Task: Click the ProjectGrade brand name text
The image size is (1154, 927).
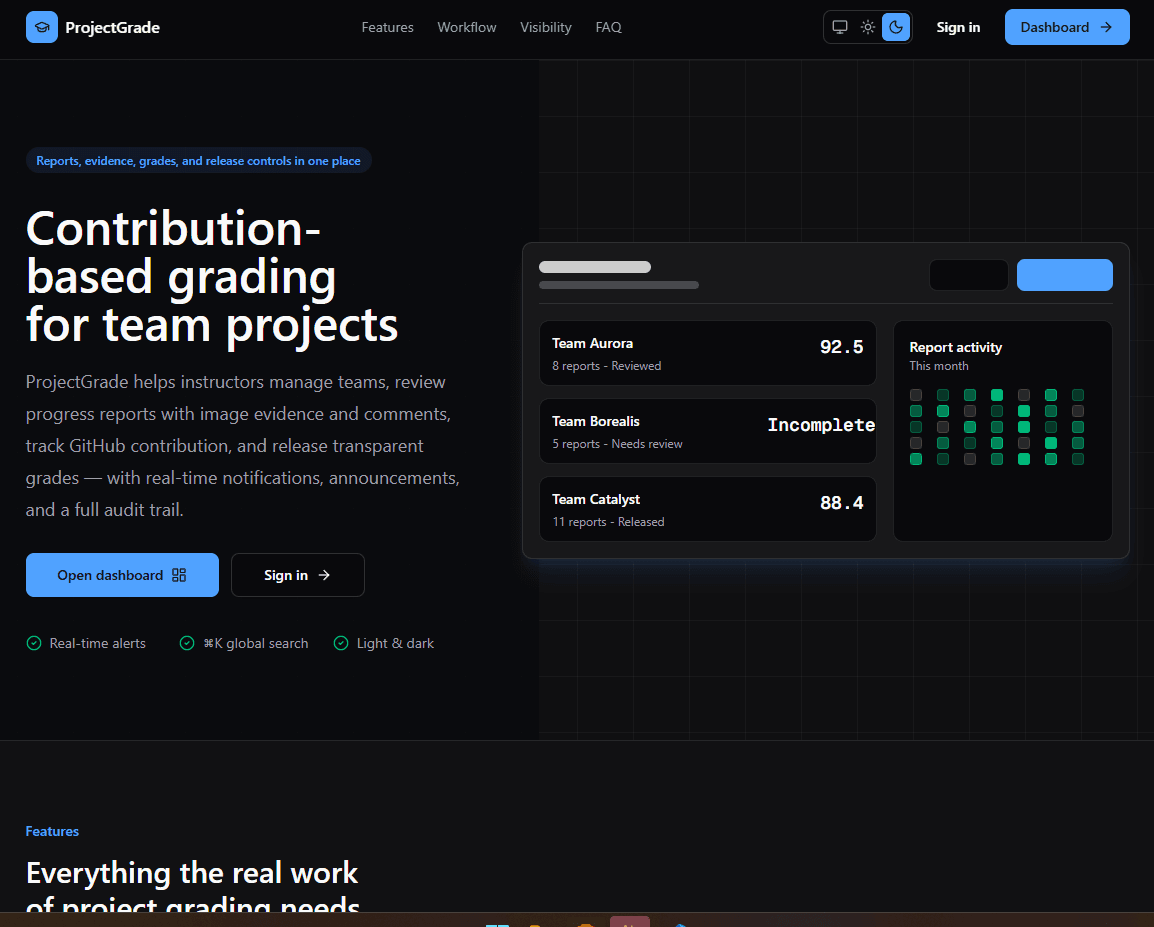Action: (x=113, y=27)
